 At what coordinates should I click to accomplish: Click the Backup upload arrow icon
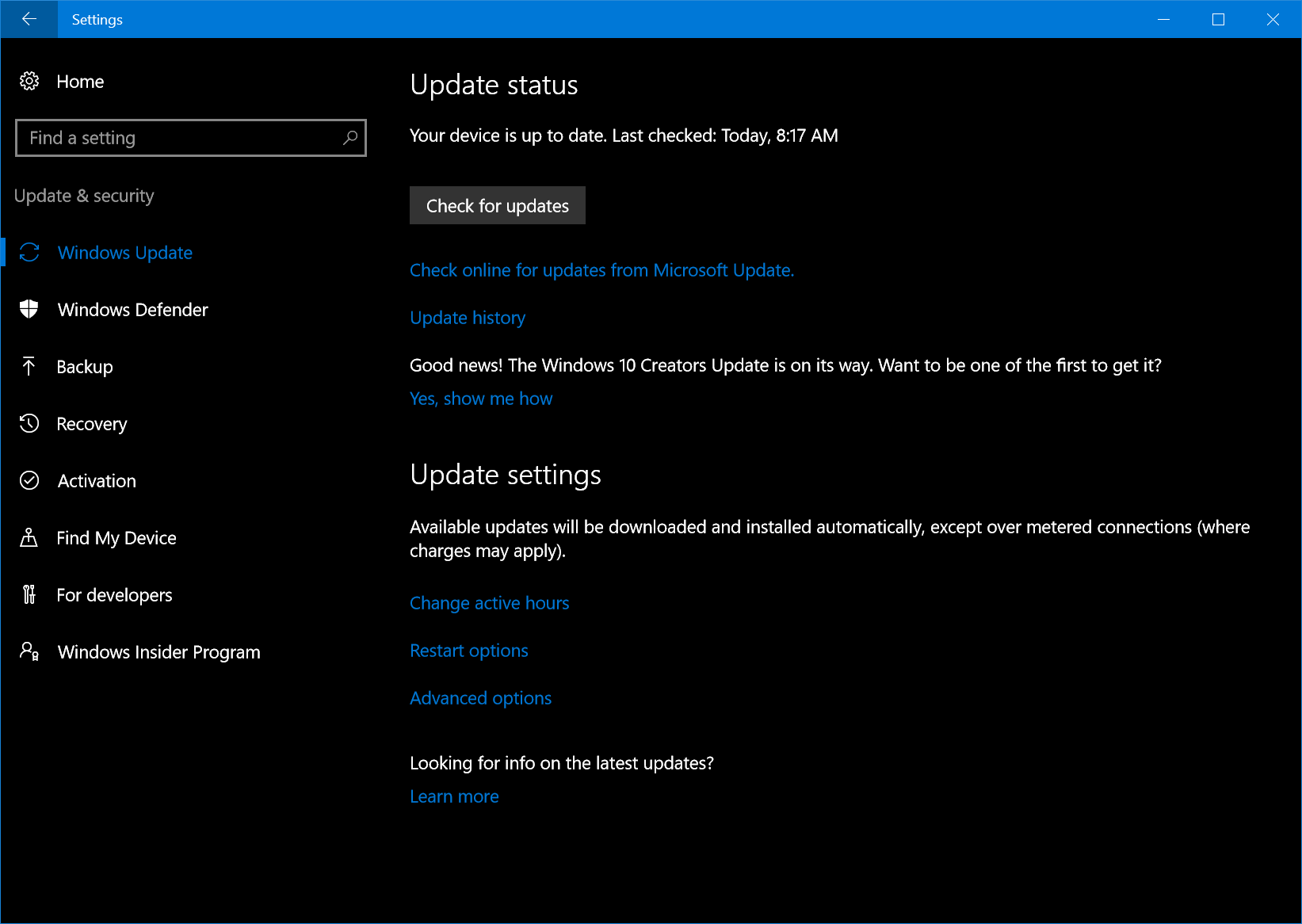click(x=29, y=366)
